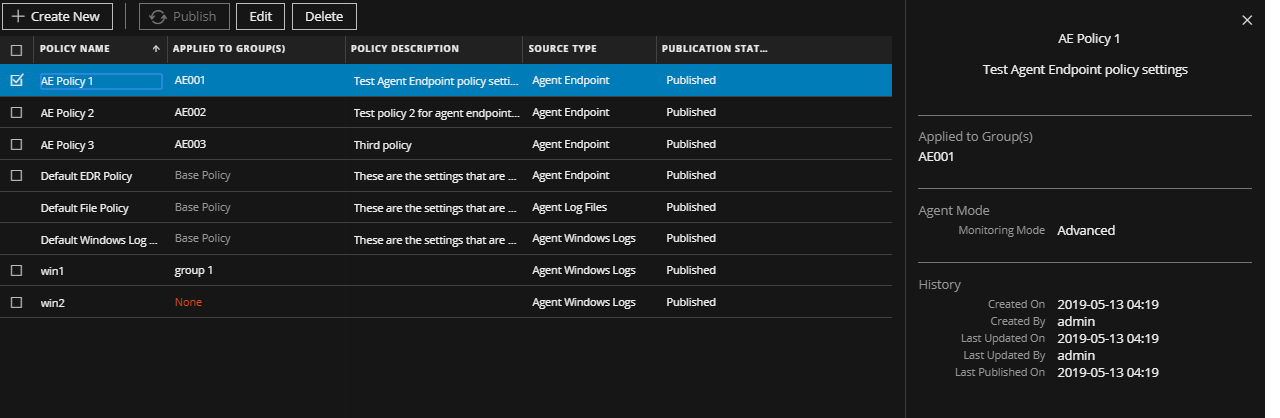Select the Default File Policy name
Viewport: 1280px width, 418px height.
pyautogui.click(x=84, y=208)
